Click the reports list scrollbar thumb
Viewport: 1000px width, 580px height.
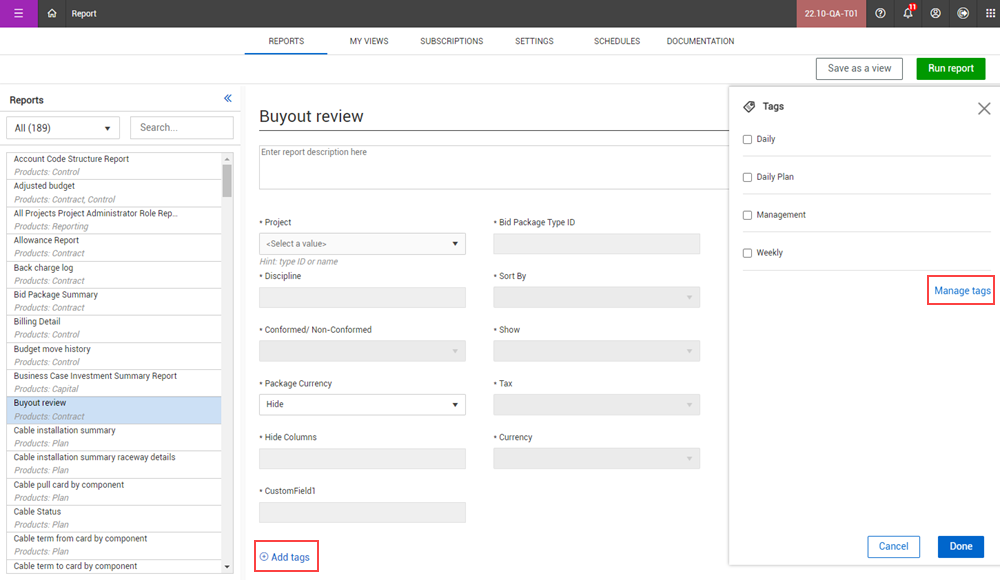(x=227, y=181)
